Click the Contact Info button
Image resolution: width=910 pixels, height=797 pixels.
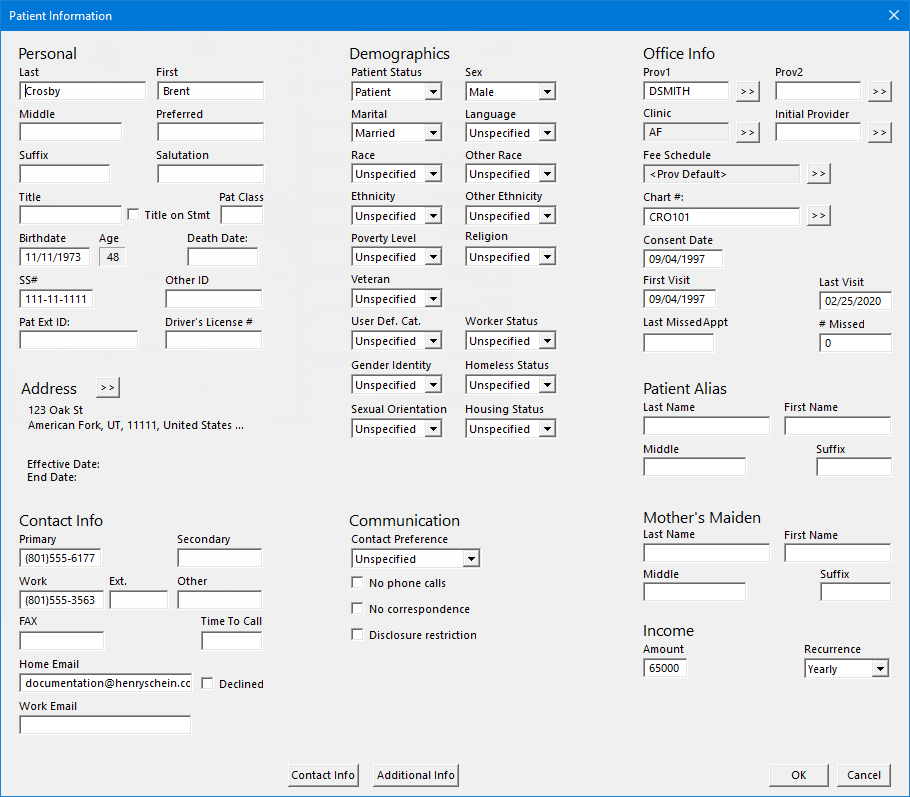[x=323, y=775]
